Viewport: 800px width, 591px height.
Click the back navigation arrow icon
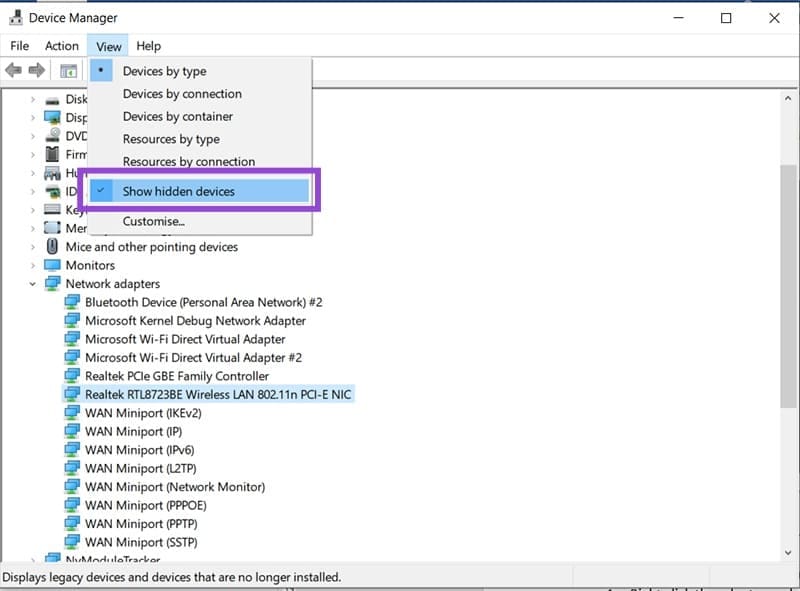point(13,70)
